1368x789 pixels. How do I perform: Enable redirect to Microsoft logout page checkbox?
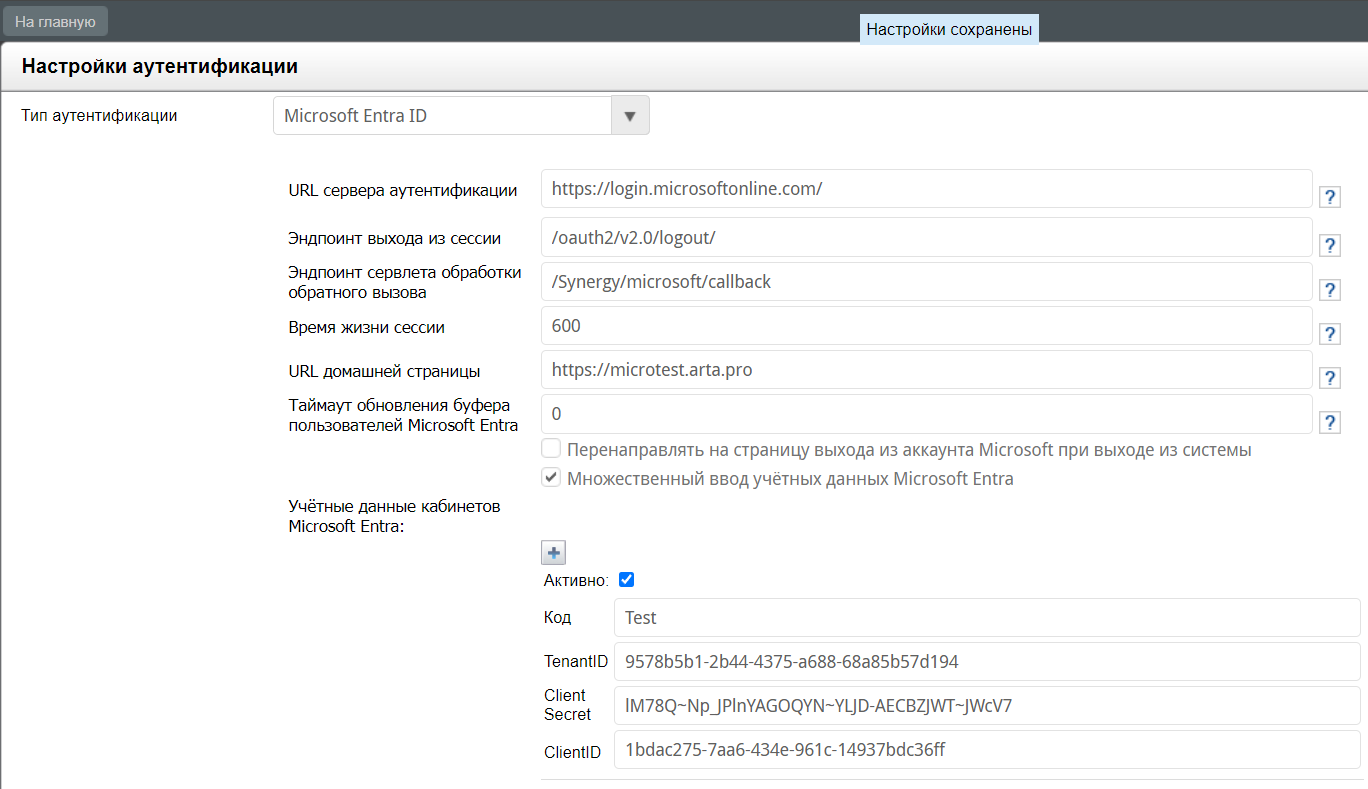551,449
